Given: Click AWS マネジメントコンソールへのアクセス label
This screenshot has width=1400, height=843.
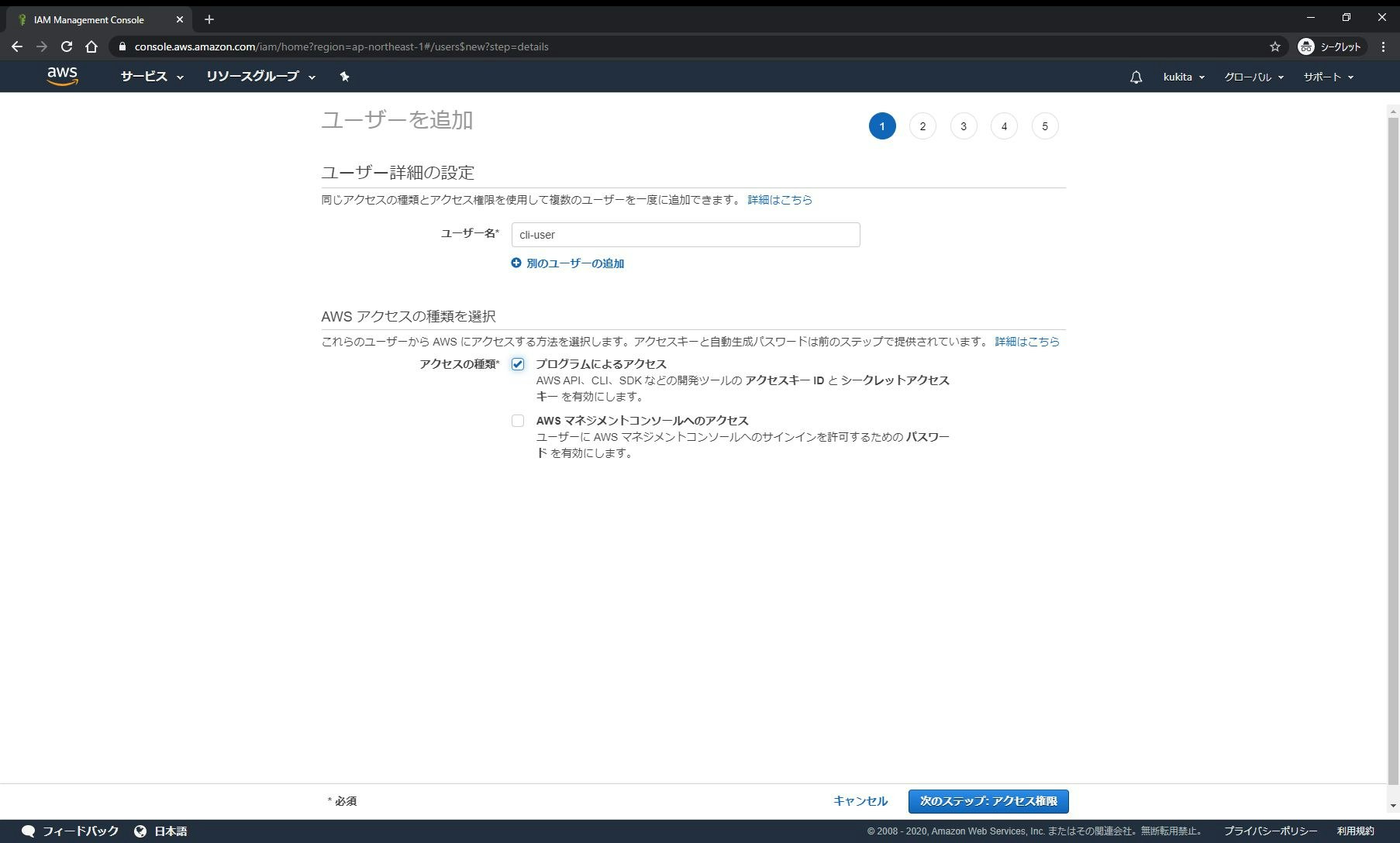Looking at the screenshot, I should [642, 421].
